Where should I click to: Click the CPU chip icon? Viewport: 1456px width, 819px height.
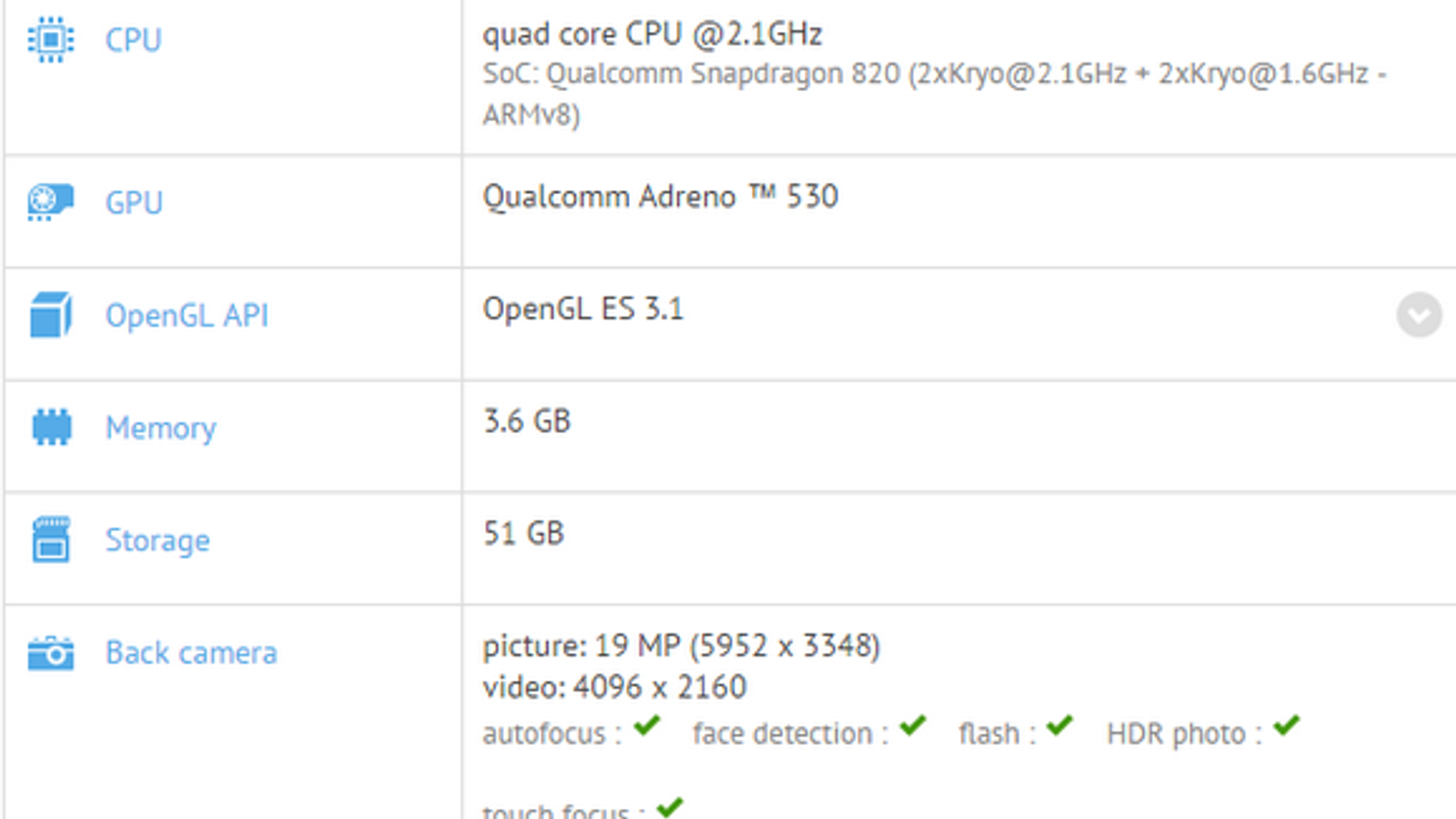(51, 40)
